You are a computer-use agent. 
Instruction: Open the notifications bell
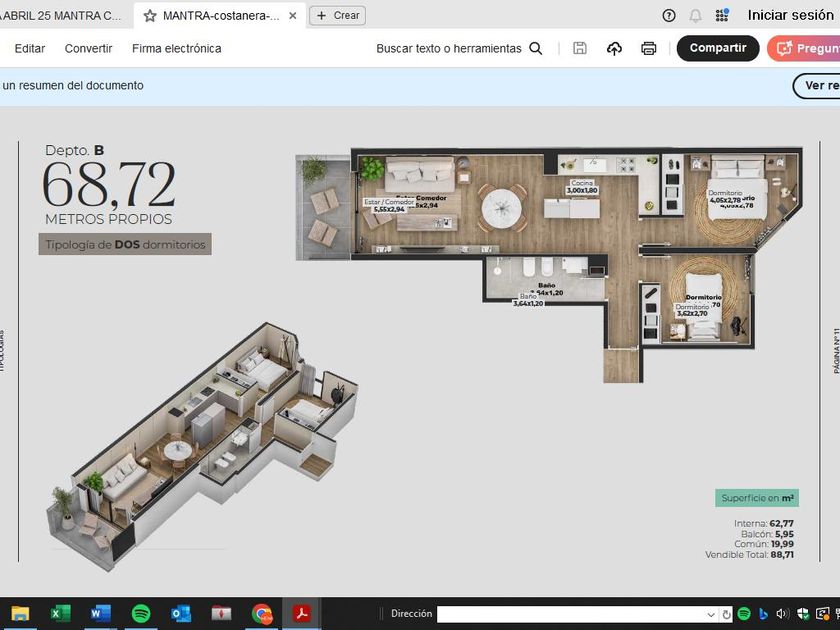click(695, 15)
